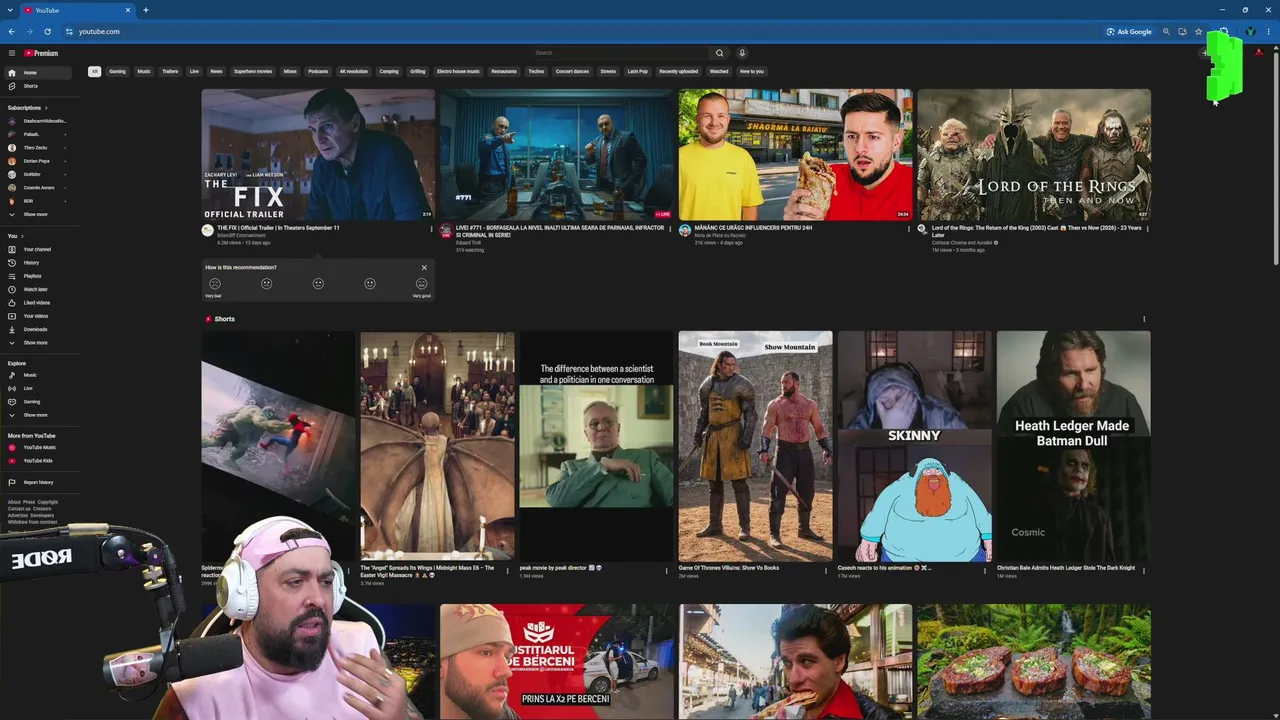
Task: Filter feed by New to you chip
Action: click(x=752, y=72)
